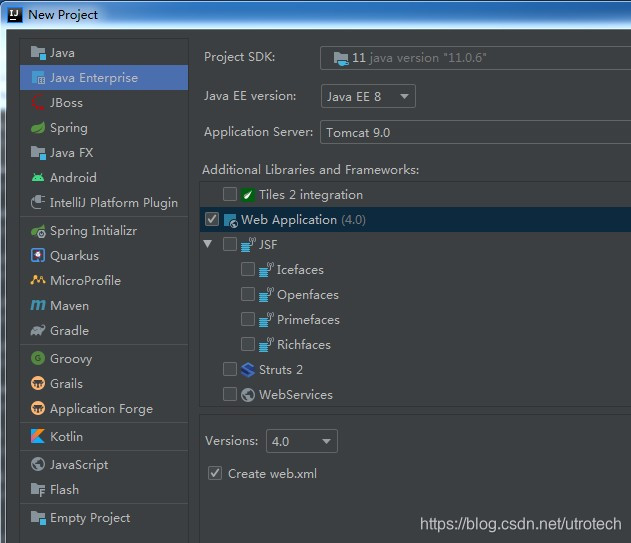
Task: Select Maven project type
Action: 104,306
